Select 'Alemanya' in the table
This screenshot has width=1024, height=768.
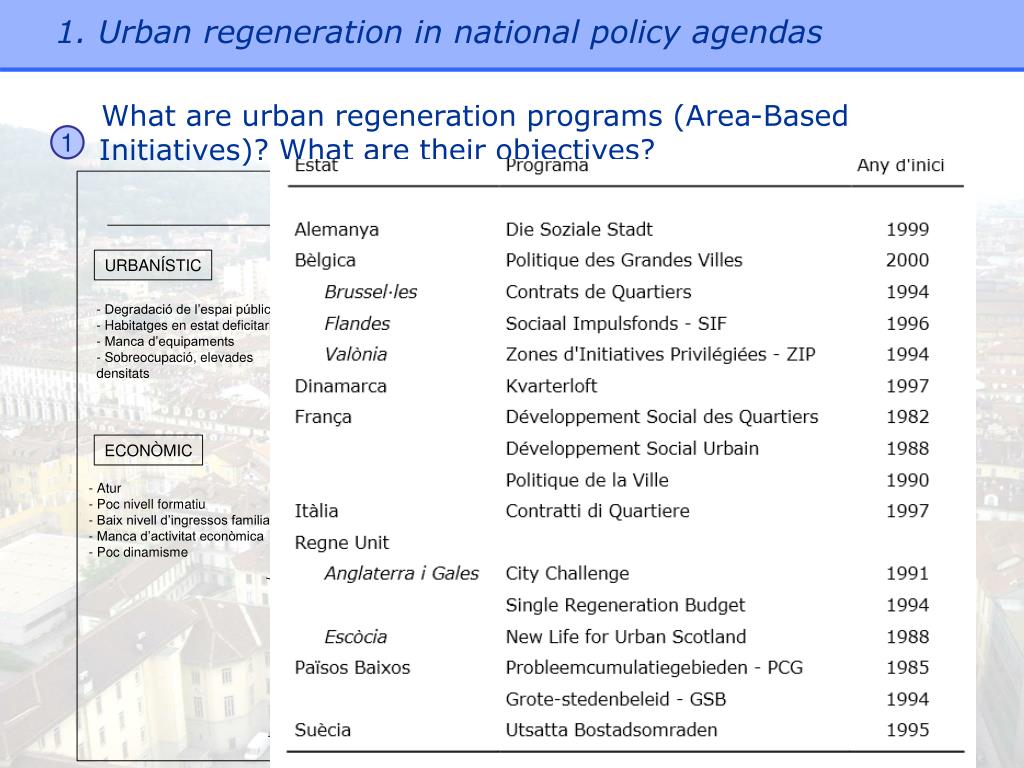coord(336,229)
